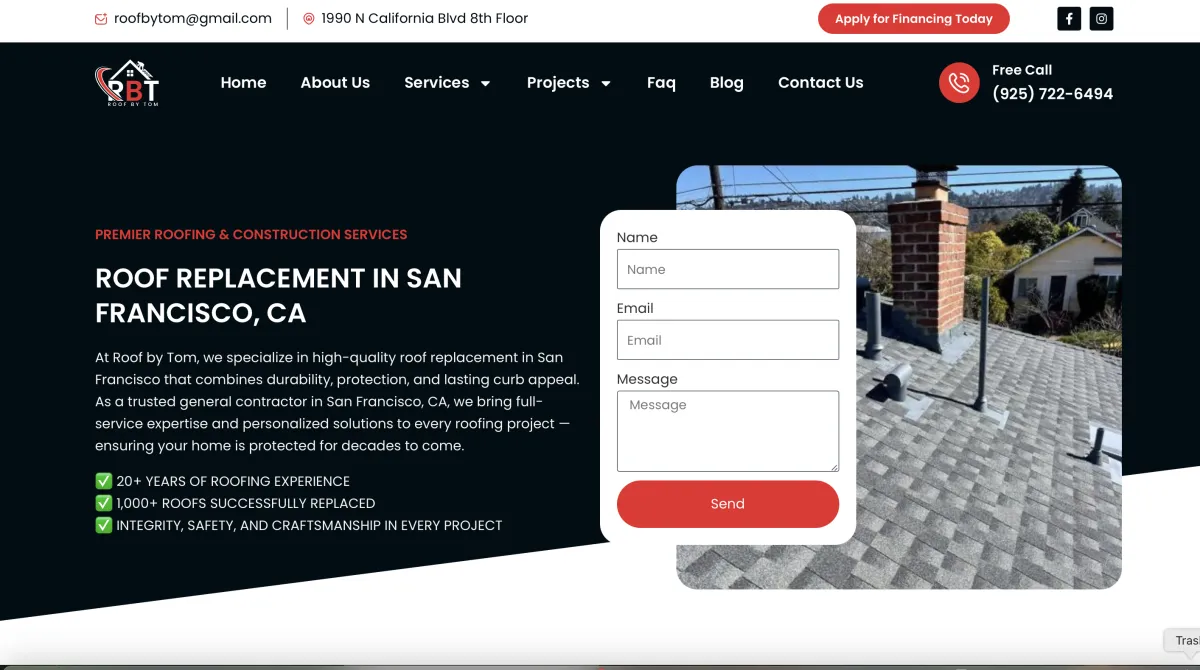Open the Instagram social icon
The height and width of the screenshot is (670, 1200).
point(1101,18)
